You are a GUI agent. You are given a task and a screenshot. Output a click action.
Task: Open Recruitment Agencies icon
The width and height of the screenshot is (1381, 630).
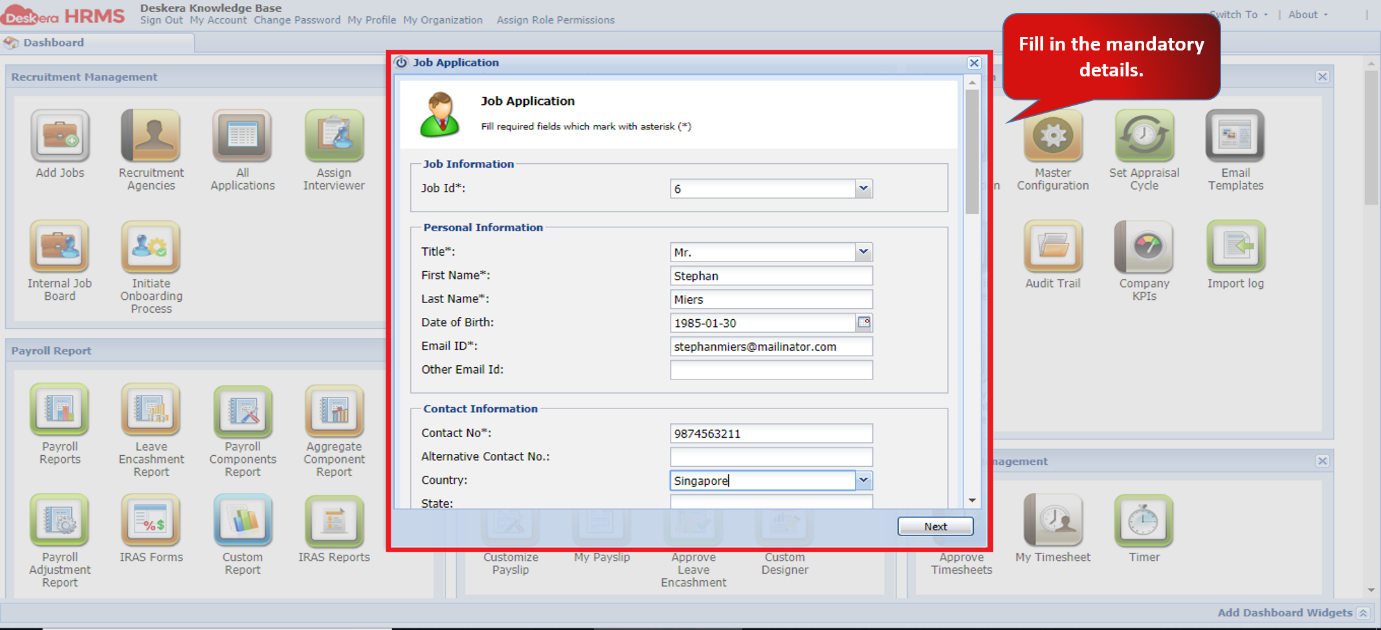coord(151,136)
